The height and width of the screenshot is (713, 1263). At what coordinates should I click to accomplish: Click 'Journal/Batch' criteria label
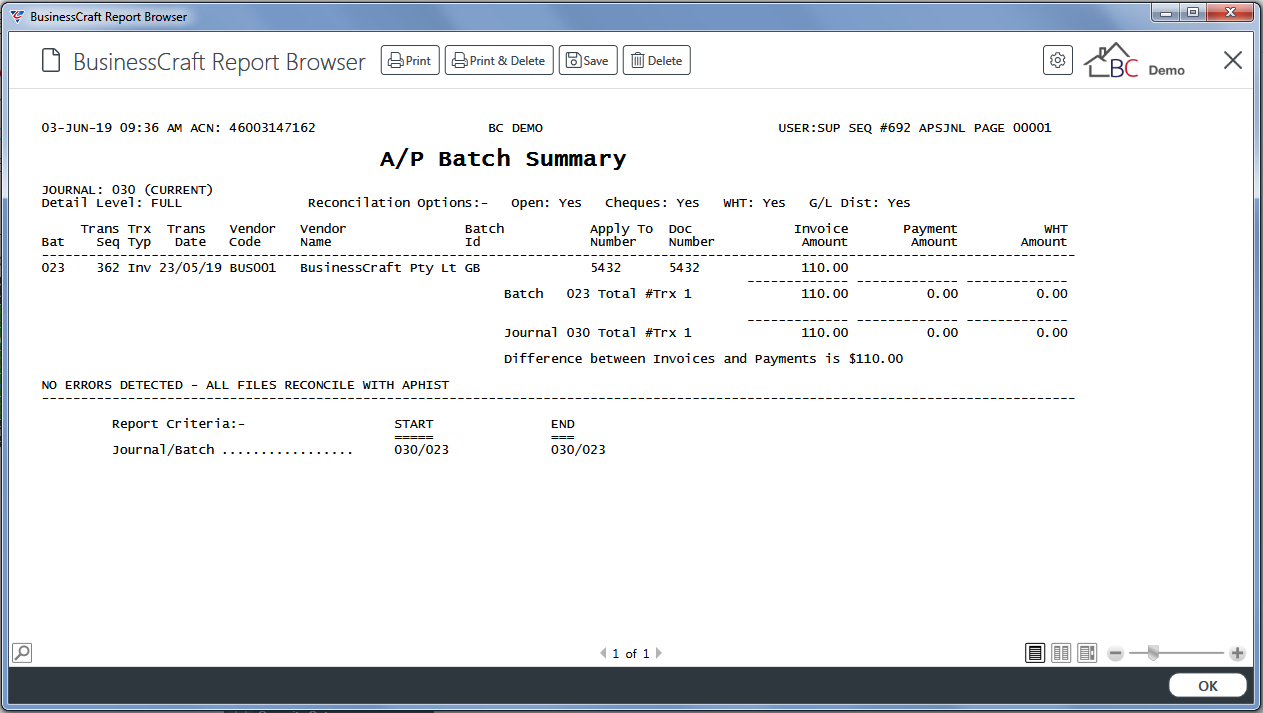tap(163, 449)
